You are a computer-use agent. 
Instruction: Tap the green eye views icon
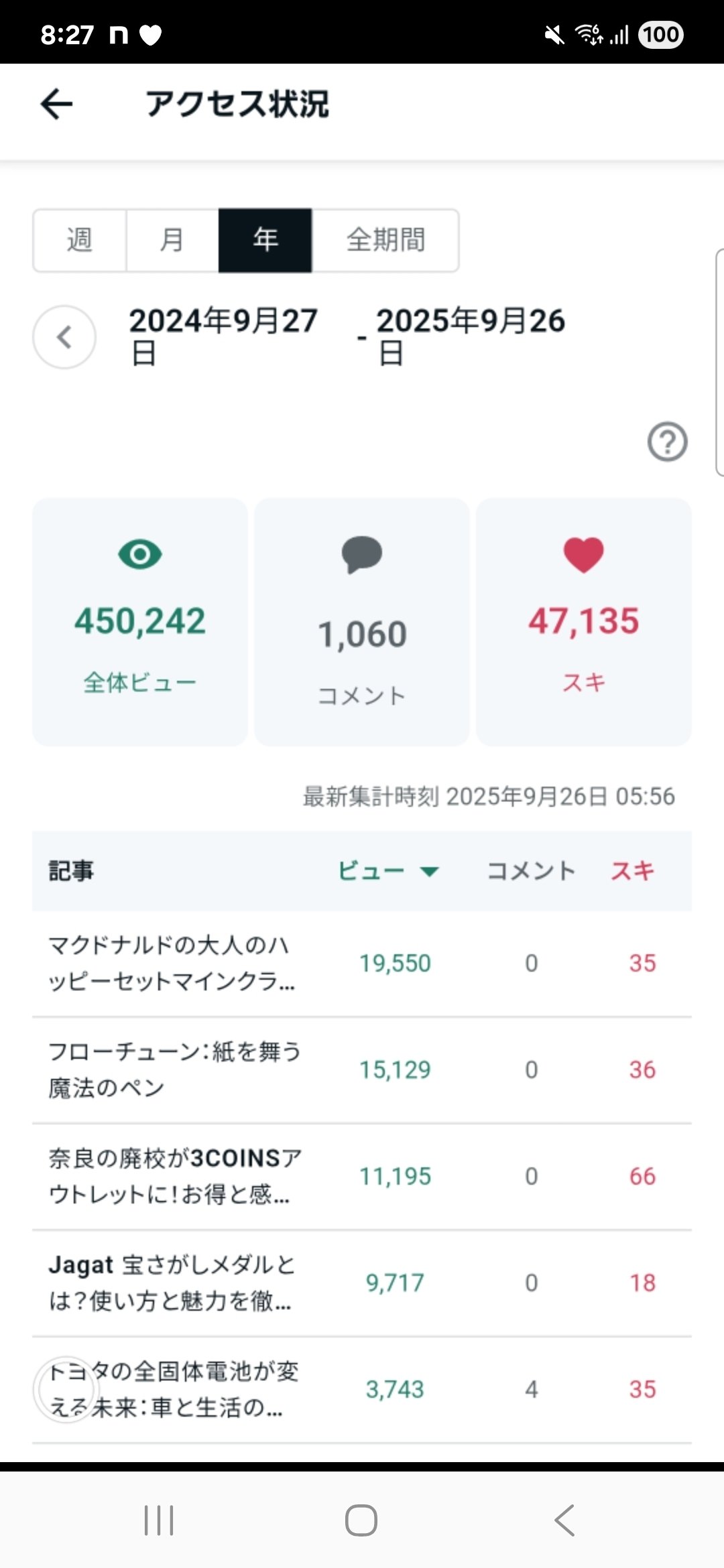pyautogui.click(x=140, y=554)
